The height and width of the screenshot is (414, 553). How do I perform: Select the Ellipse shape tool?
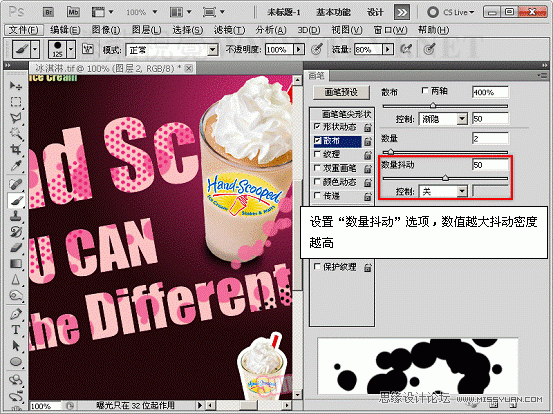[16, 362]
